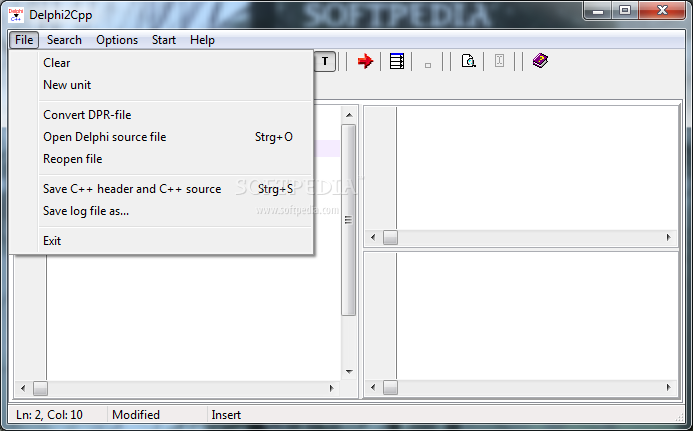Click left editor horizontal scroll right arrow

(331, 389)
